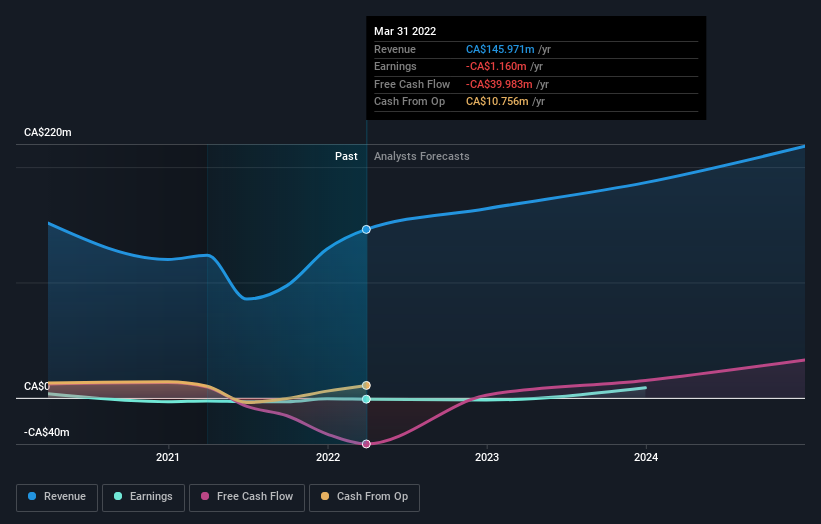
Task: Click the CA$0 y-axis label
Action: tap(37, 386)
